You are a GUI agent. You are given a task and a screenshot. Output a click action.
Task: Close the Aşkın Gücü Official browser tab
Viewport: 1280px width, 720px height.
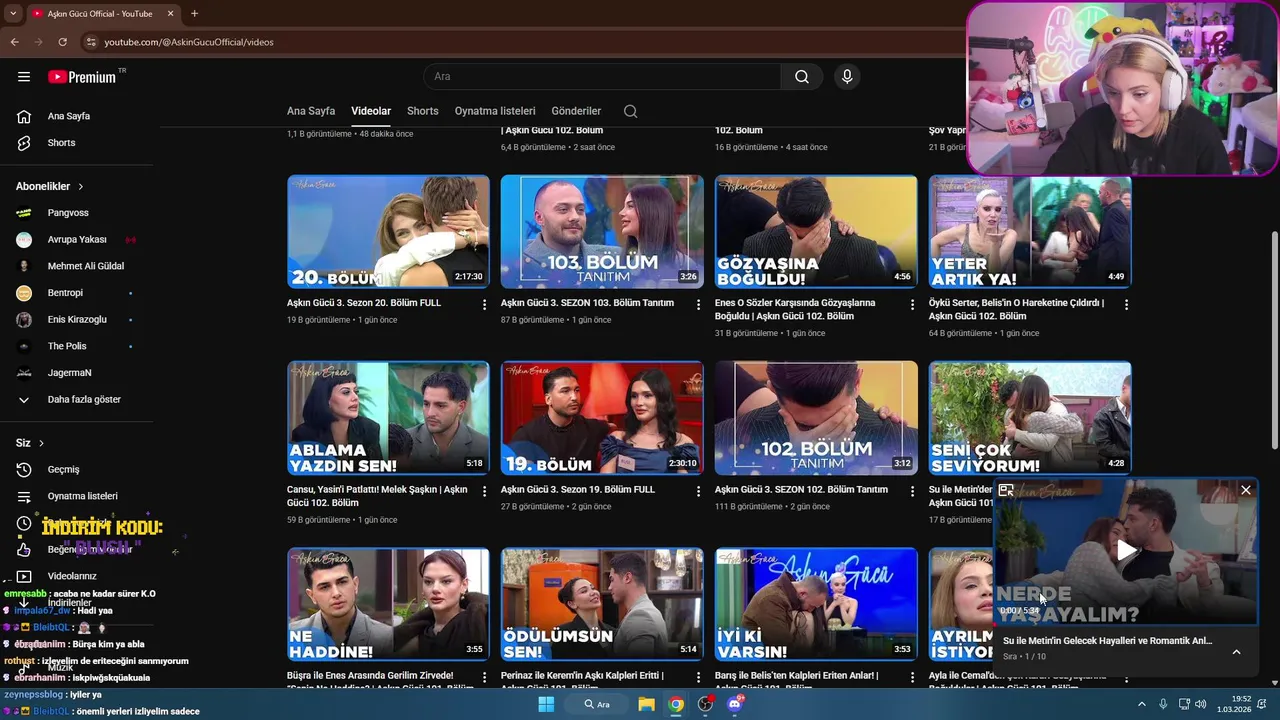coord(170,14)
